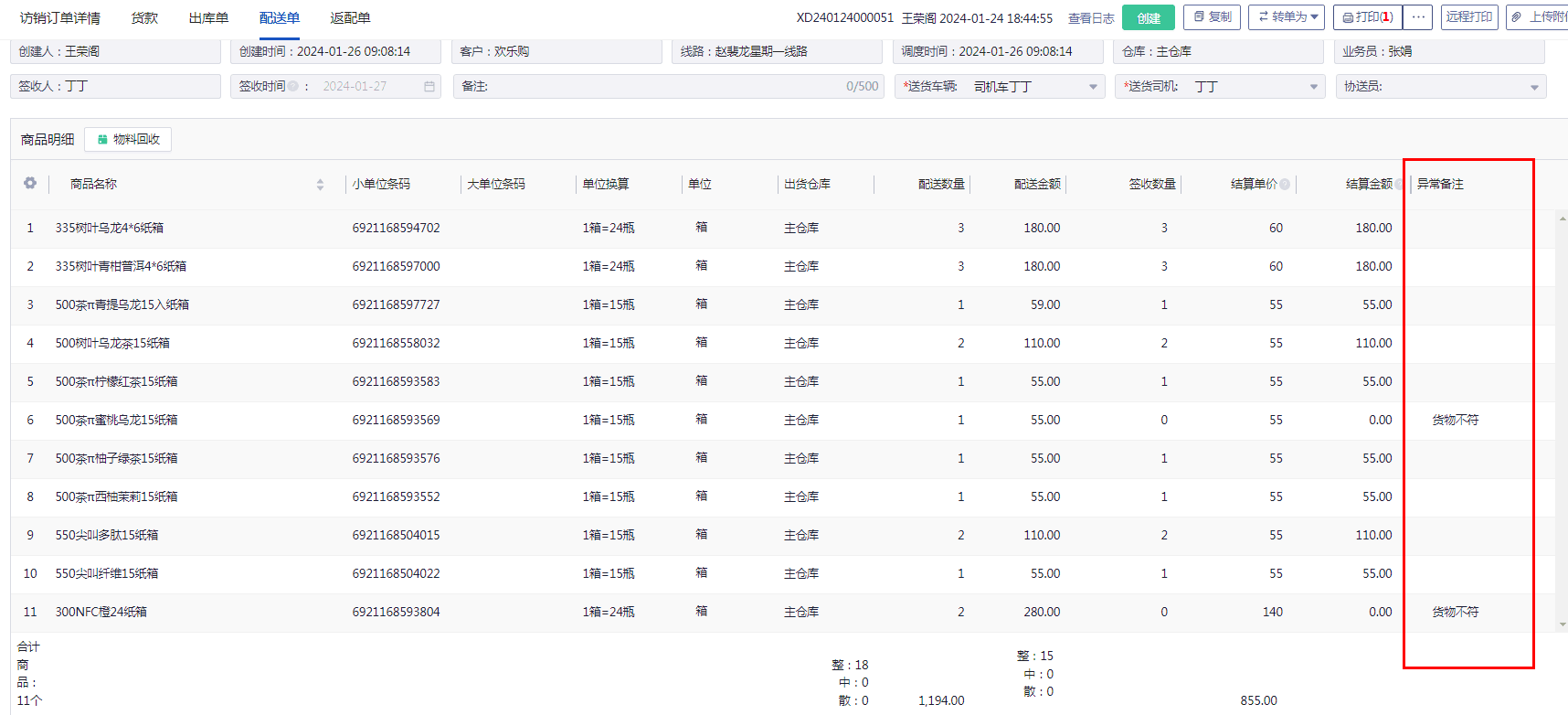Click the 签收数量 column header
Screen dimensions: 1568x715
tap(1152, 184)
